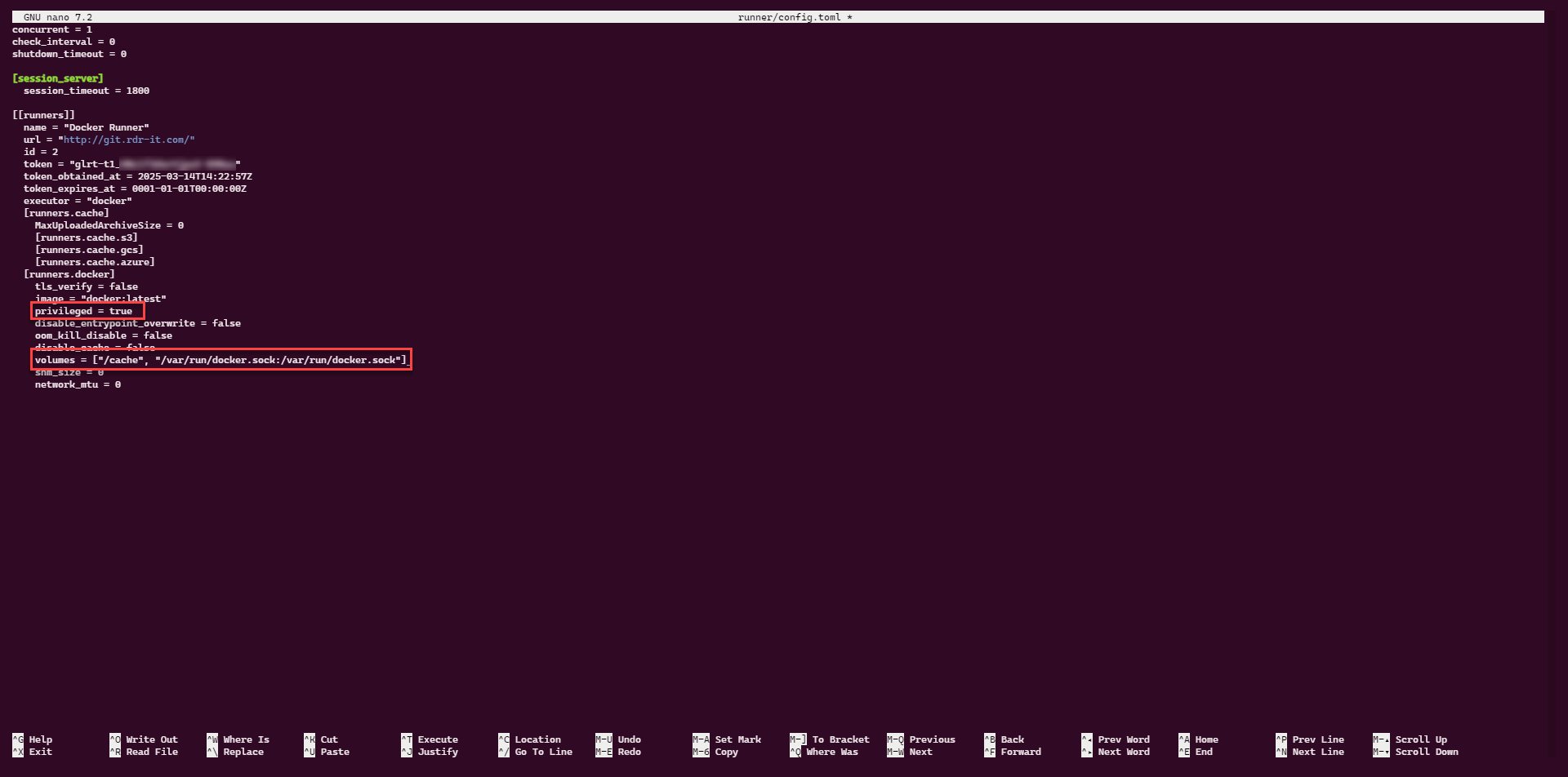The height and width of the screenshot is (777, 1568).
Task: Click the Paste shortcut in footer
Action: coord(334,752)
